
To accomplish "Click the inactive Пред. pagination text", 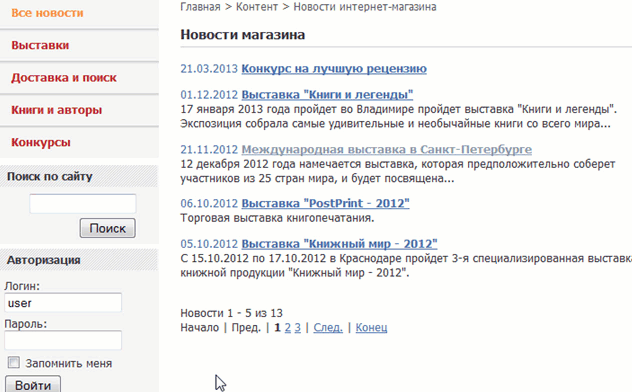I will [246, 328].
